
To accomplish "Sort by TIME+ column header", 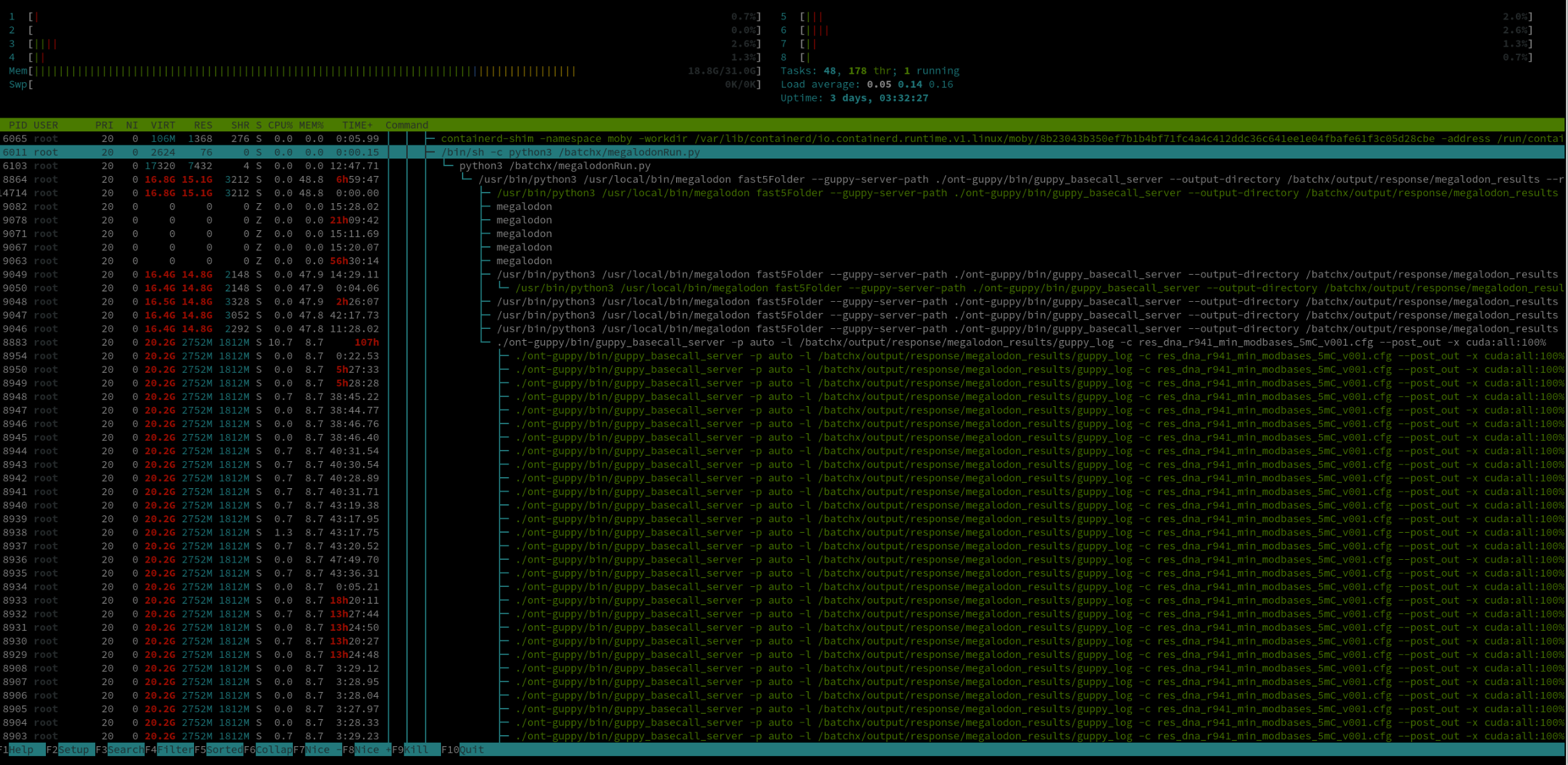I will point(357,125).
